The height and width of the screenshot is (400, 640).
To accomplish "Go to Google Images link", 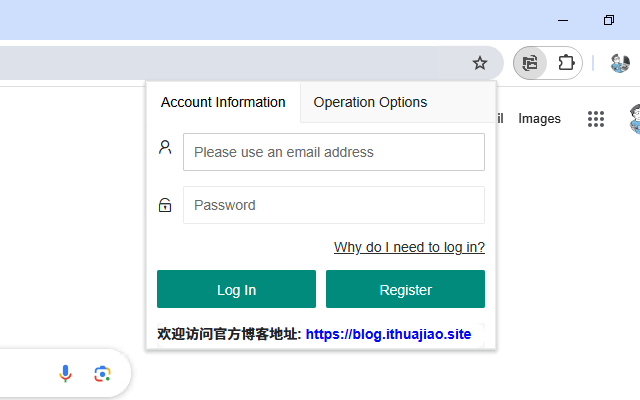I will [539, 118].
